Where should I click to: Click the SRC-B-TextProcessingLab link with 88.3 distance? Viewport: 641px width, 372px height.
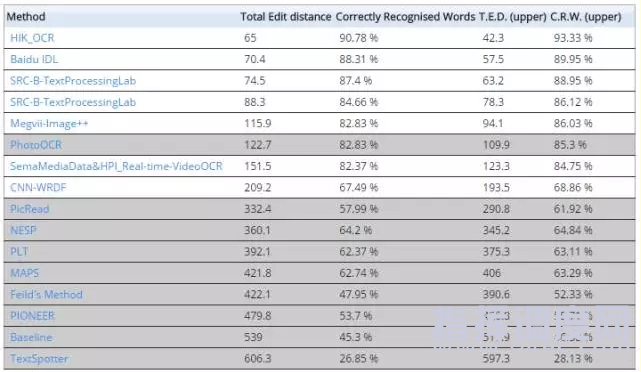point(73,102)
